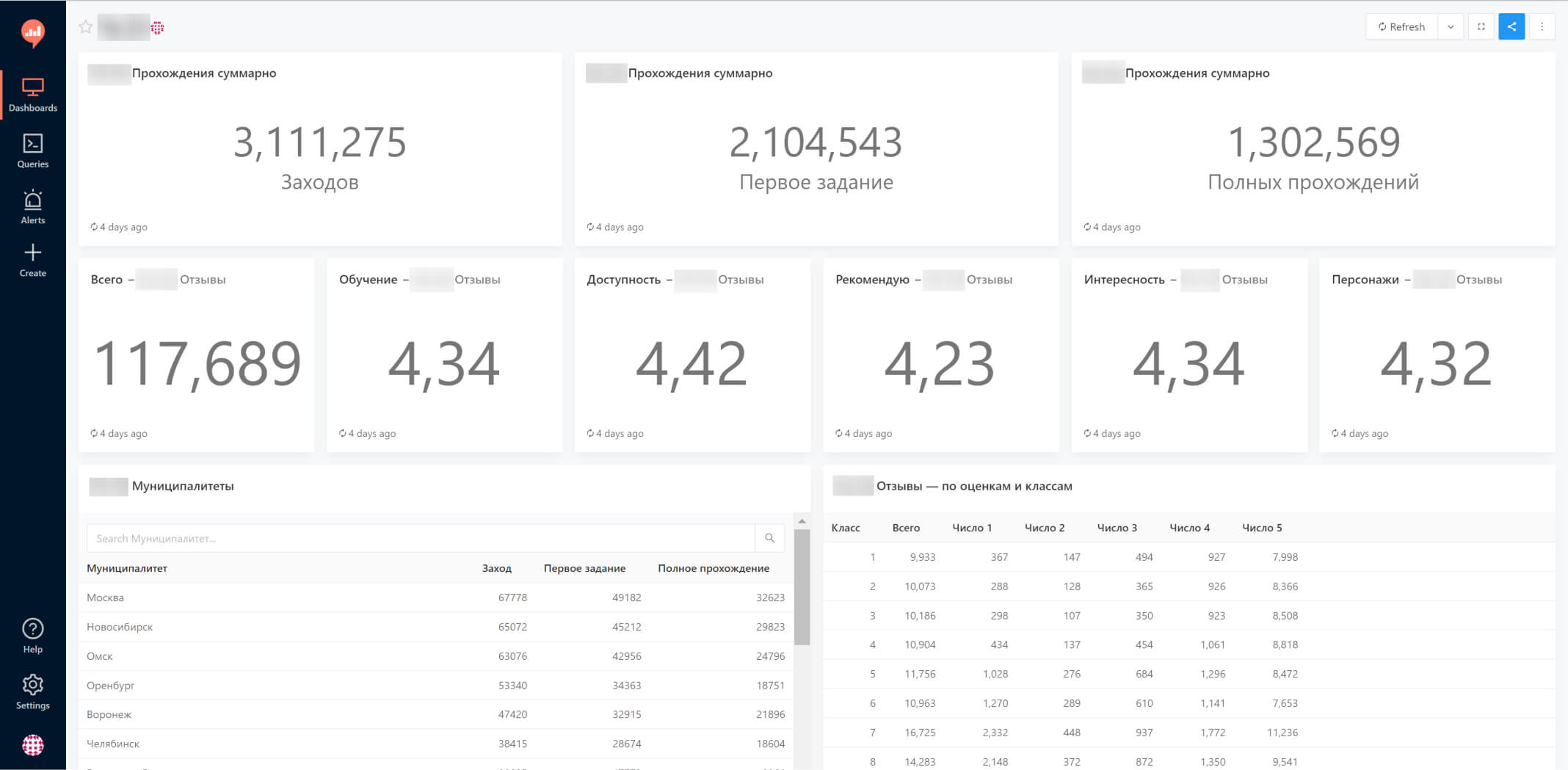Screen dimensions: 1568x770
Task: Sort by the Число 3 column
Action: tap(1117, 528)
